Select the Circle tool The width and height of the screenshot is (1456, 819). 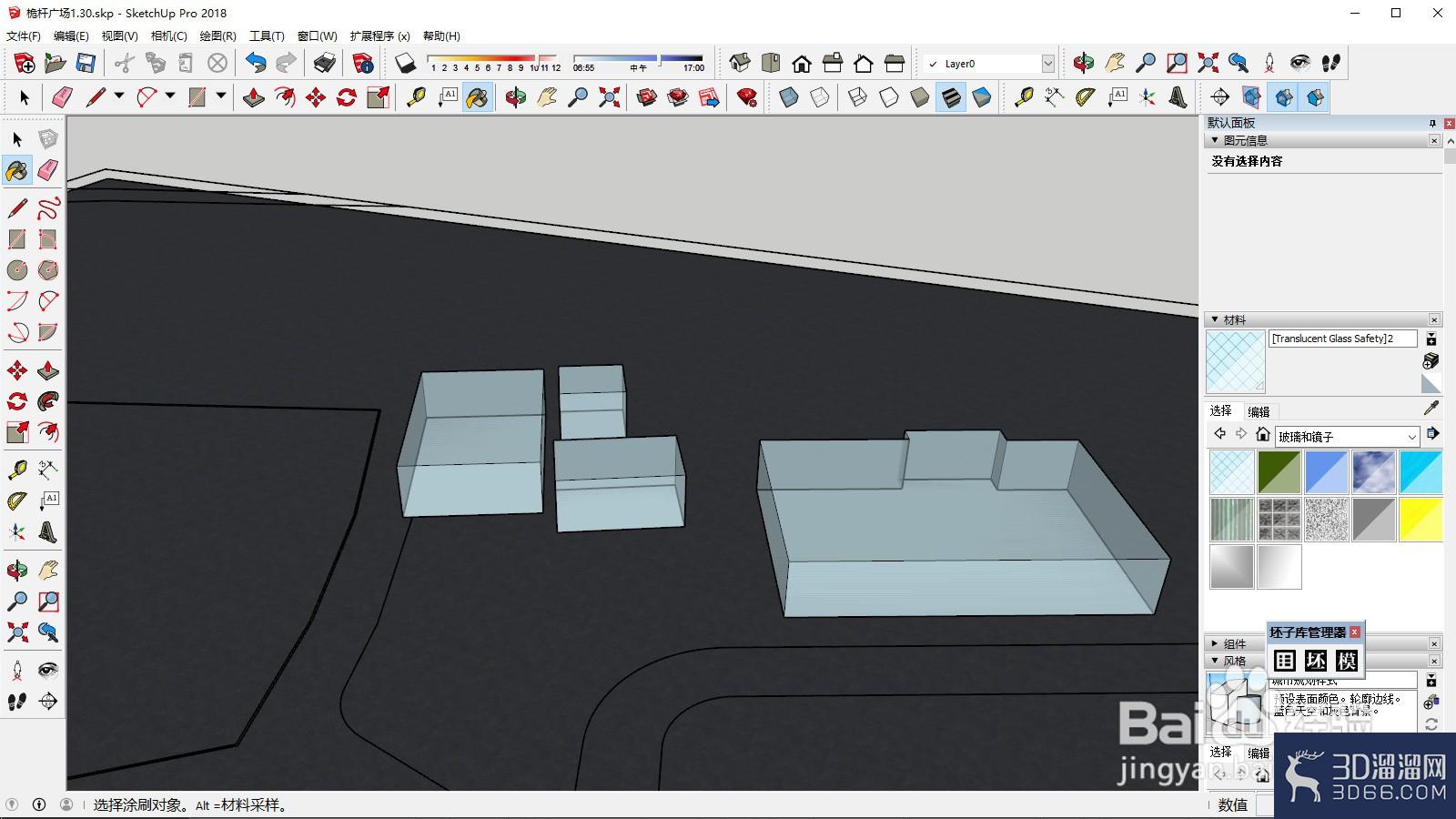(17, 269)
